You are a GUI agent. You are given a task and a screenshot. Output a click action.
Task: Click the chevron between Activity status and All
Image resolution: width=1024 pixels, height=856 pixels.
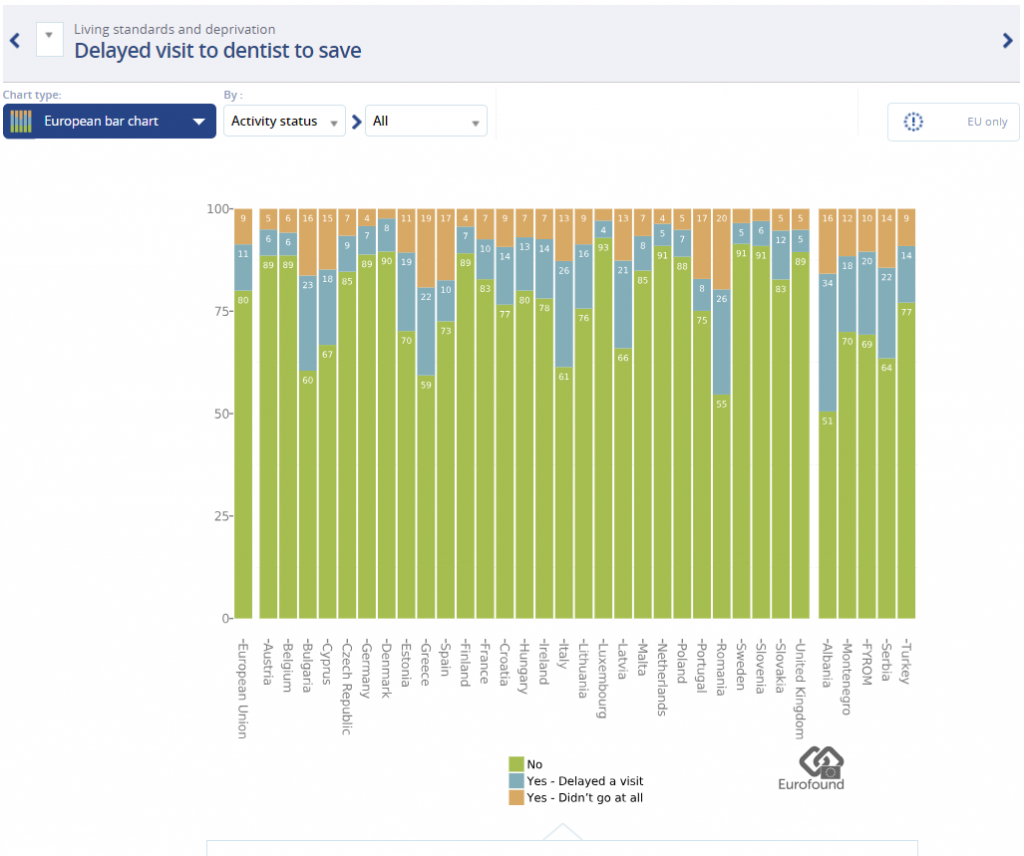click(x=356, y=122)
